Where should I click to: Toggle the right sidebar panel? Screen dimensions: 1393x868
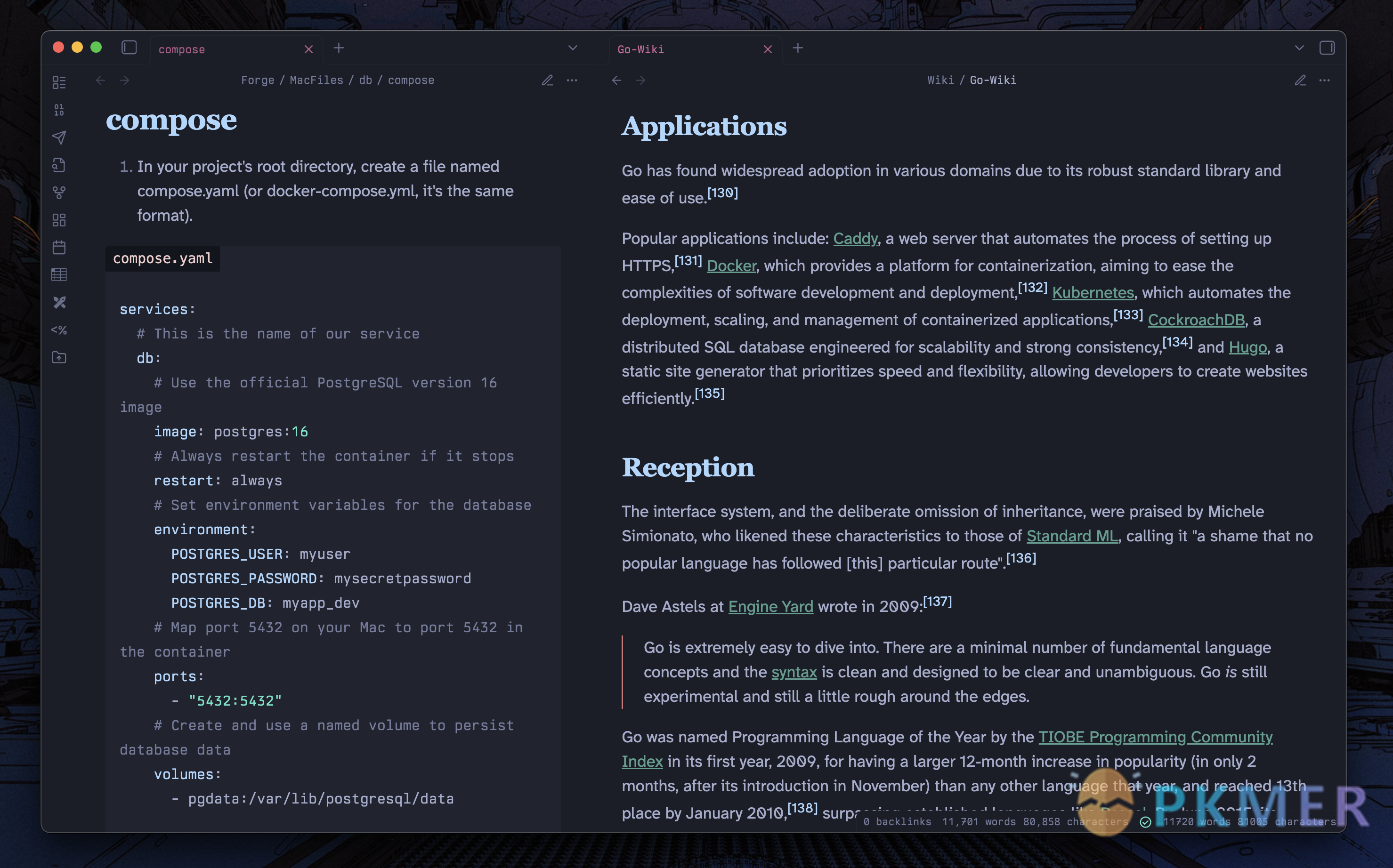(1327, 48)
